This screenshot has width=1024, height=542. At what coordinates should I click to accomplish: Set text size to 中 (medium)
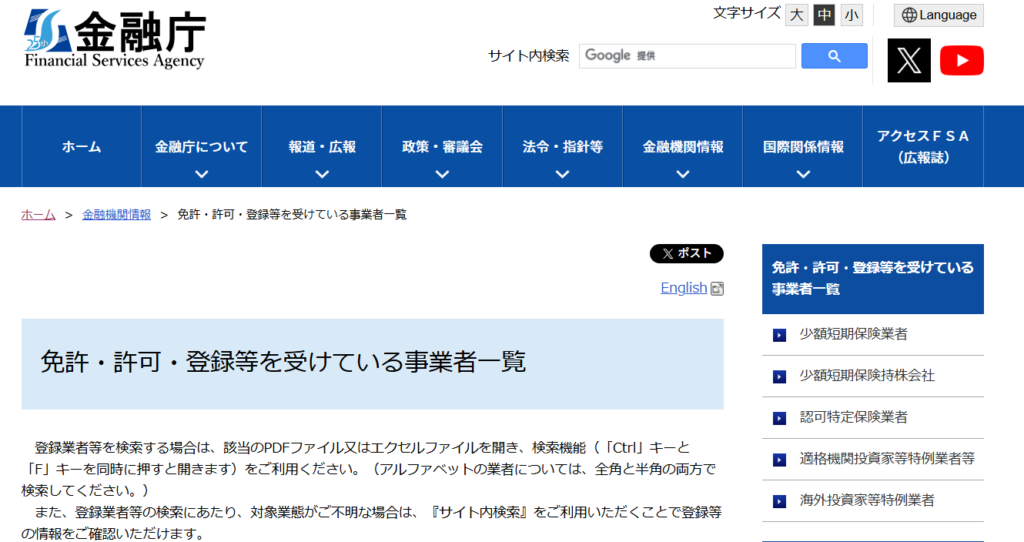coord(824,15)
